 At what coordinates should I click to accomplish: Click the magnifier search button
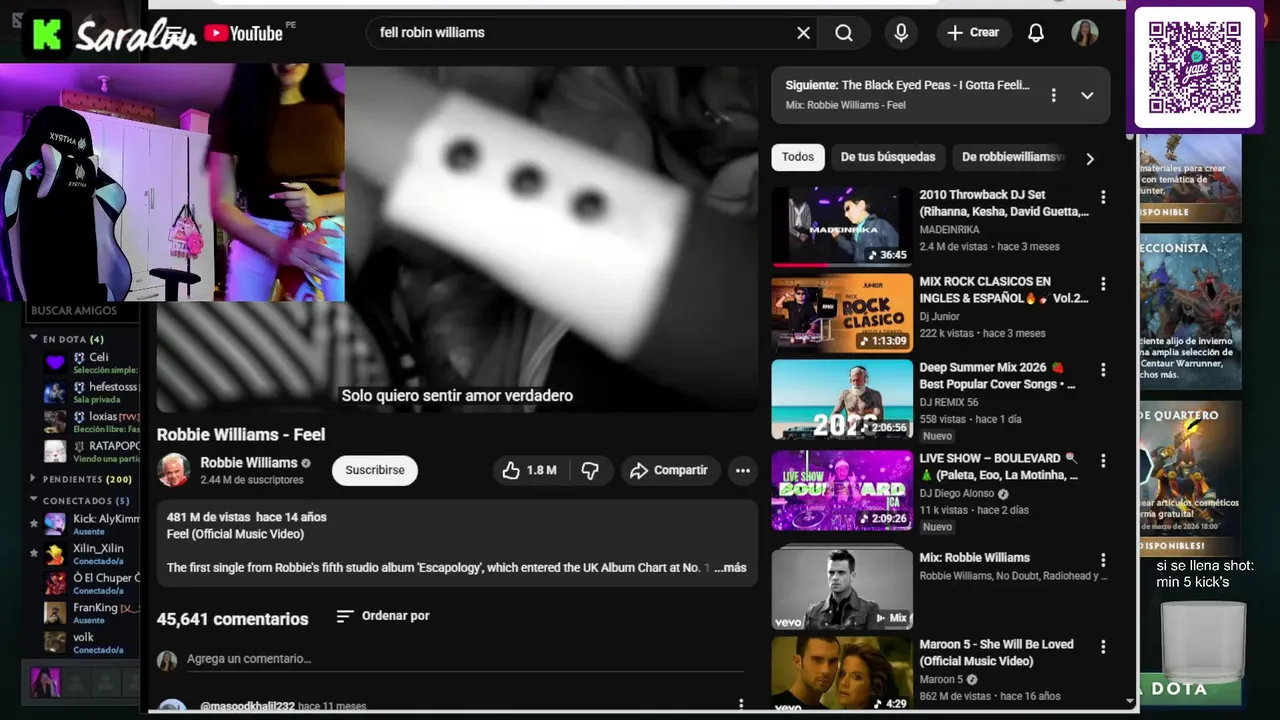tap(844, 33)
